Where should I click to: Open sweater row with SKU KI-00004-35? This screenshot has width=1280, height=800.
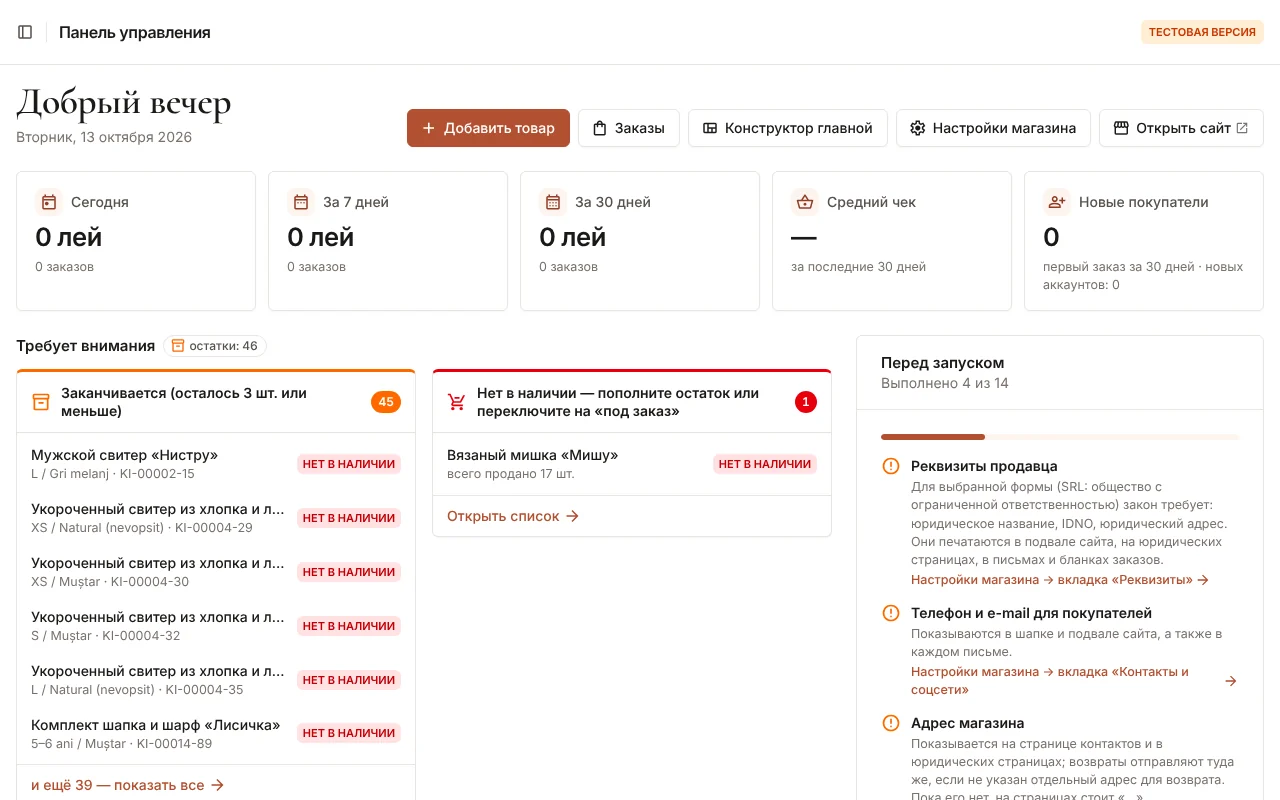point(216,680)
